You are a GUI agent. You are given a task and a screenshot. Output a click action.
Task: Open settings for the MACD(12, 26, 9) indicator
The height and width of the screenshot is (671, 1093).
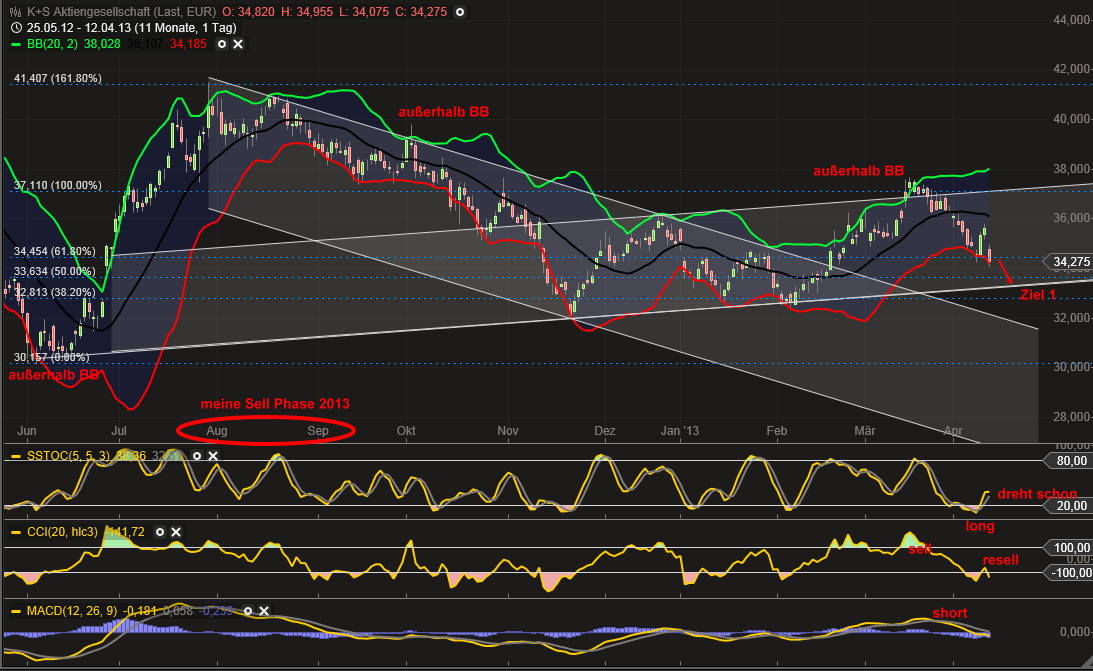point(247,611)
